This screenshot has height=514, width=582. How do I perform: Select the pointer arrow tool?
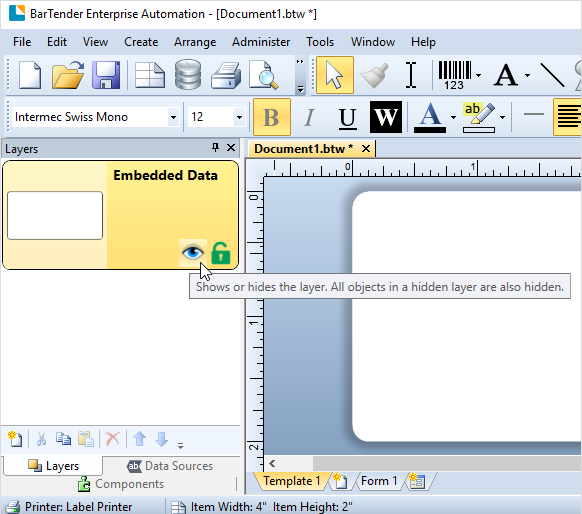coord(335,75)
